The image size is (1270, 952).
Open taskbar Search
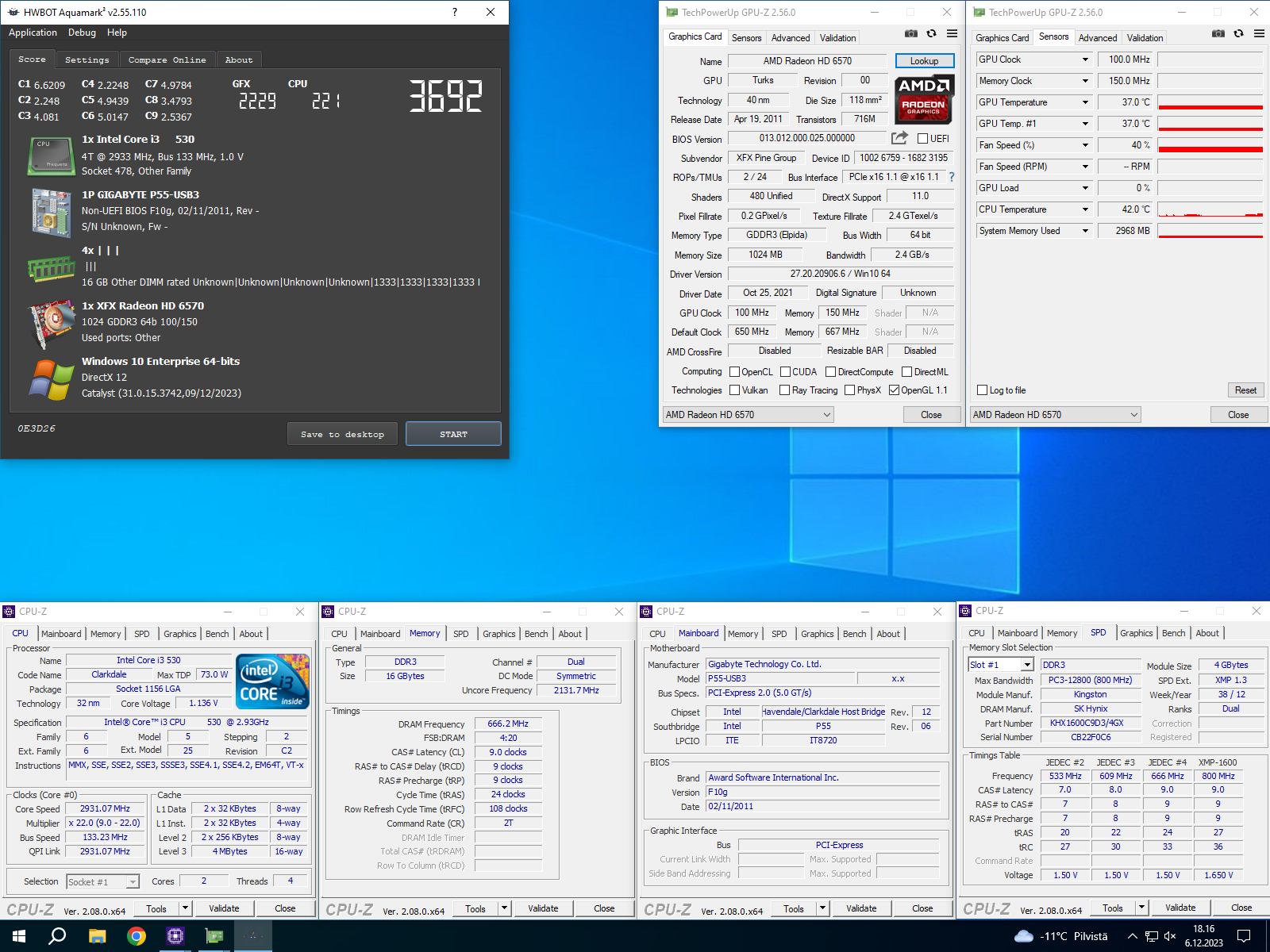[x=57, y=936]
